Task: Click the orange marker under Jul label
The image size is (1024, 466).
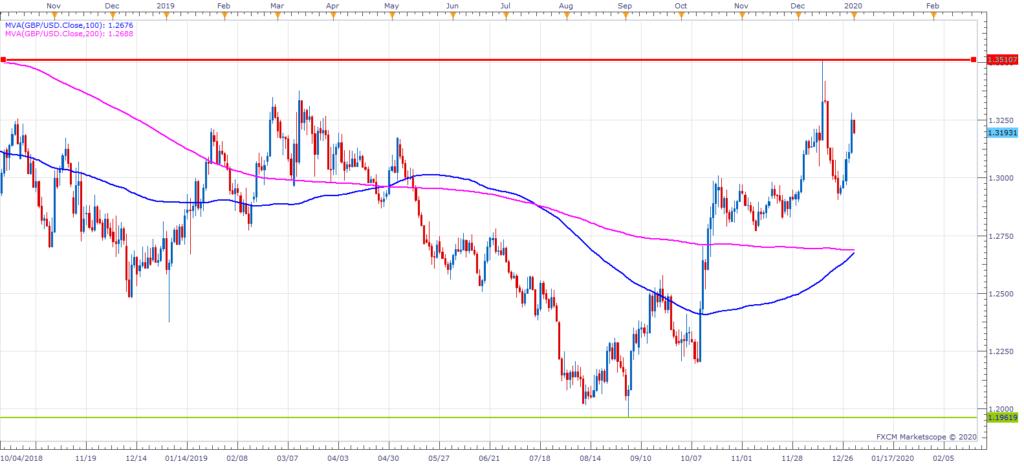Action: coord(505,16)
